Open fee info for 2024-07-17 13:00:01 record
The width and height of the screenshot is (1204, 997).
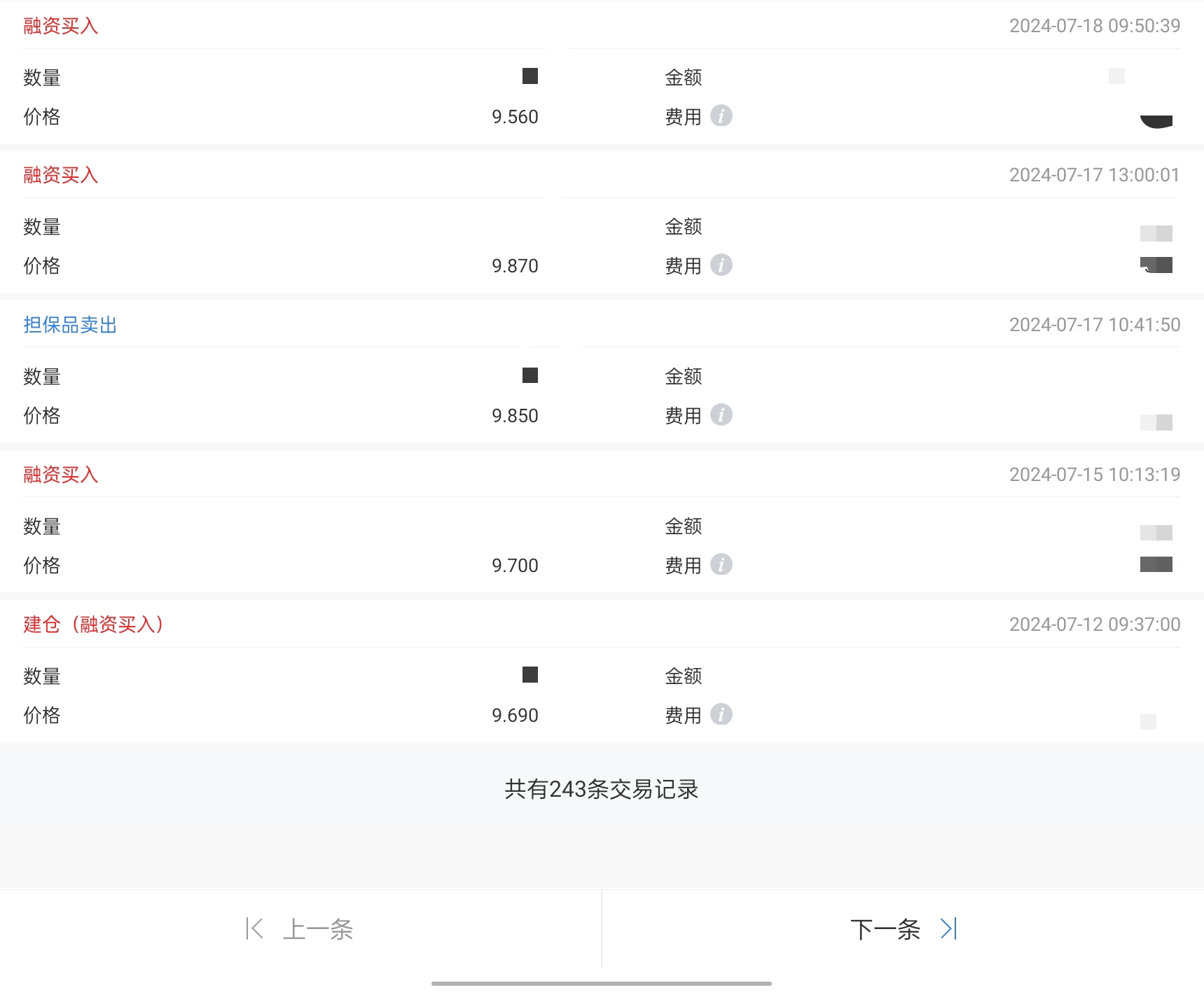click(721, 265)
